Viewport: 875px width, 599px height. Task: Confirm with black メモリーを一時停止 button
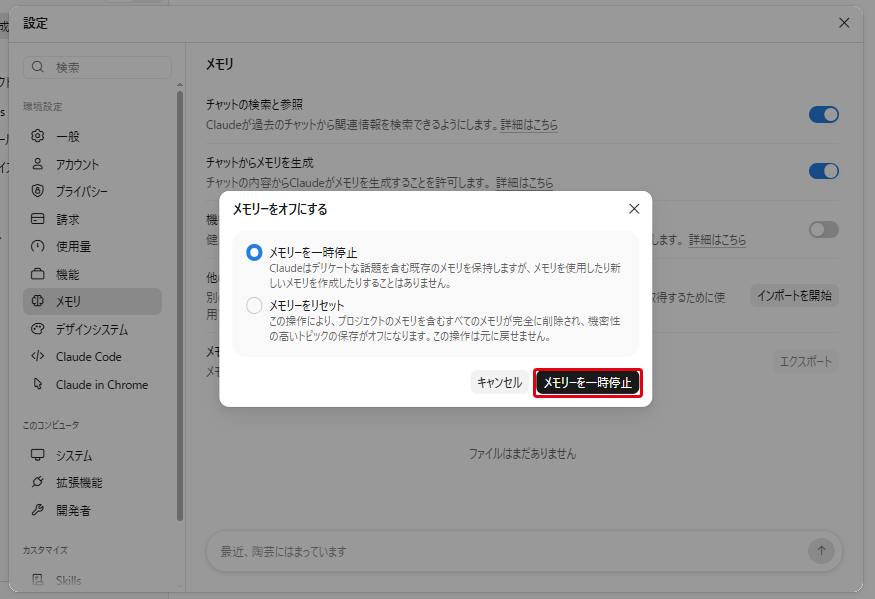click(x=588, y=382)
